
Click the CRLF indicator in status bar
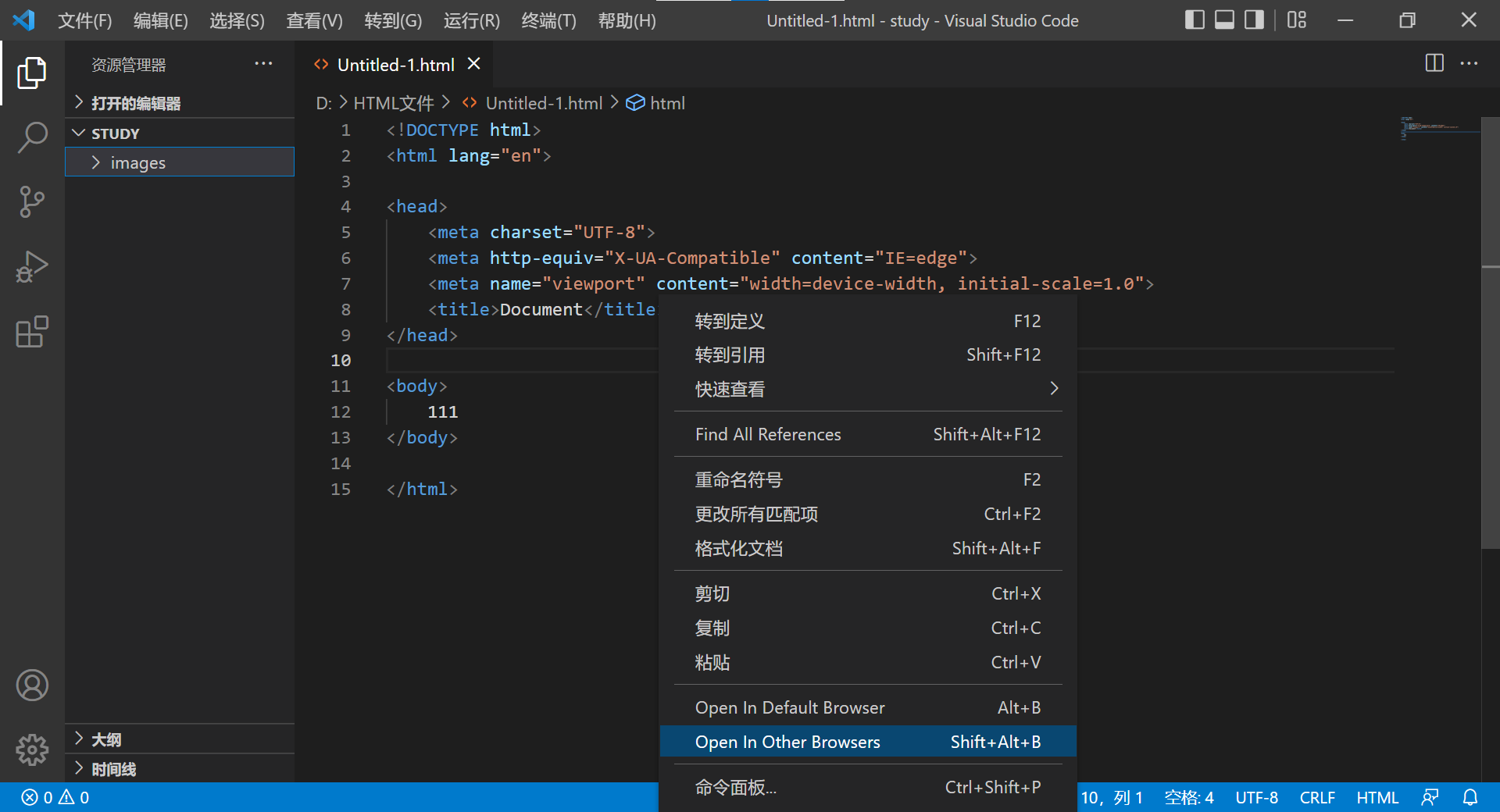[1317, 797]
